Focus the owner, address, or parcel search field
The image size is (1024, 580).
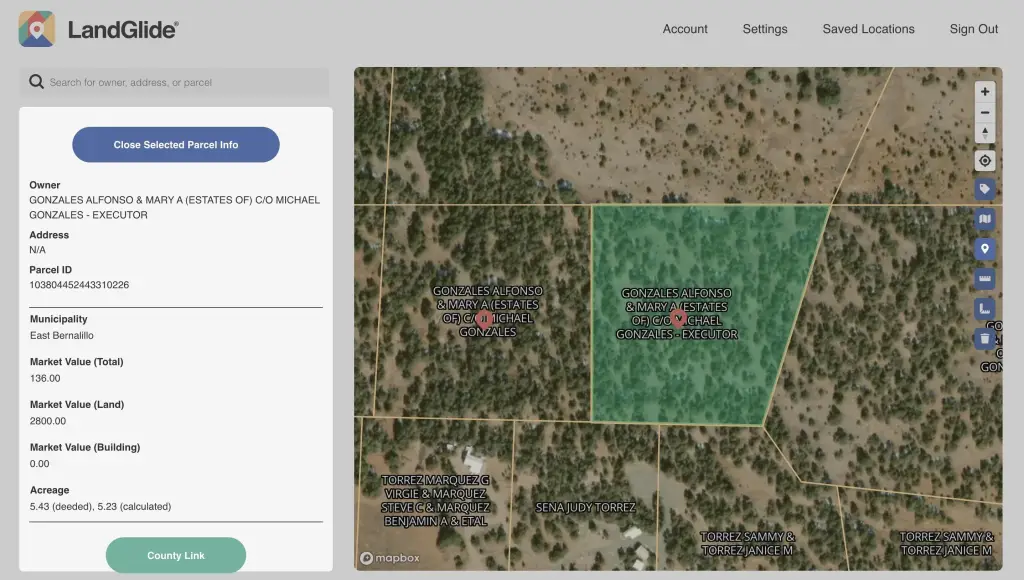click(185, 82)
